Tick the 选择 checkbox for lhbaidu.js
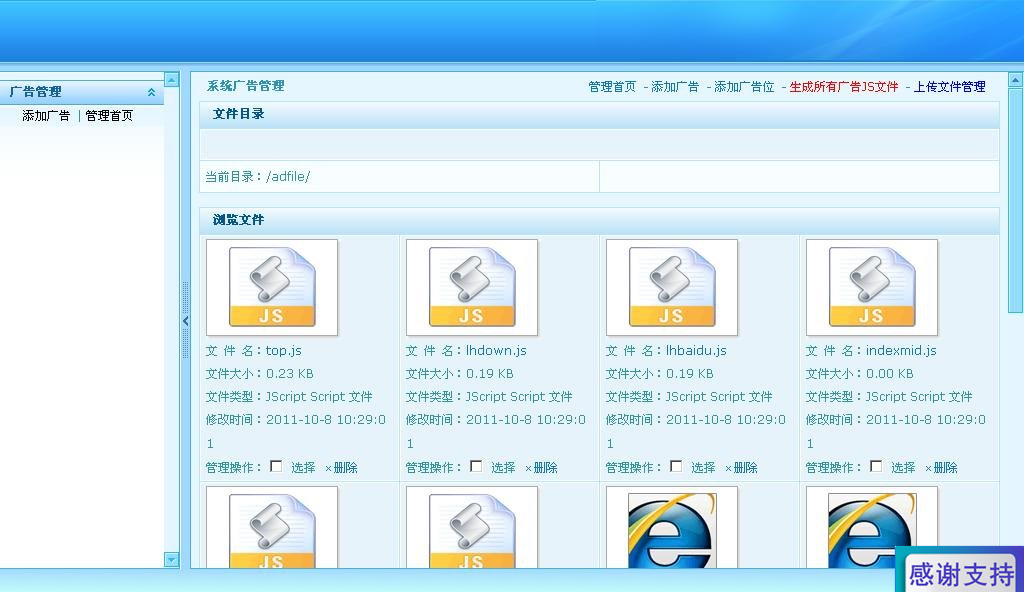 pyautogui.click(x=676, y=466)
